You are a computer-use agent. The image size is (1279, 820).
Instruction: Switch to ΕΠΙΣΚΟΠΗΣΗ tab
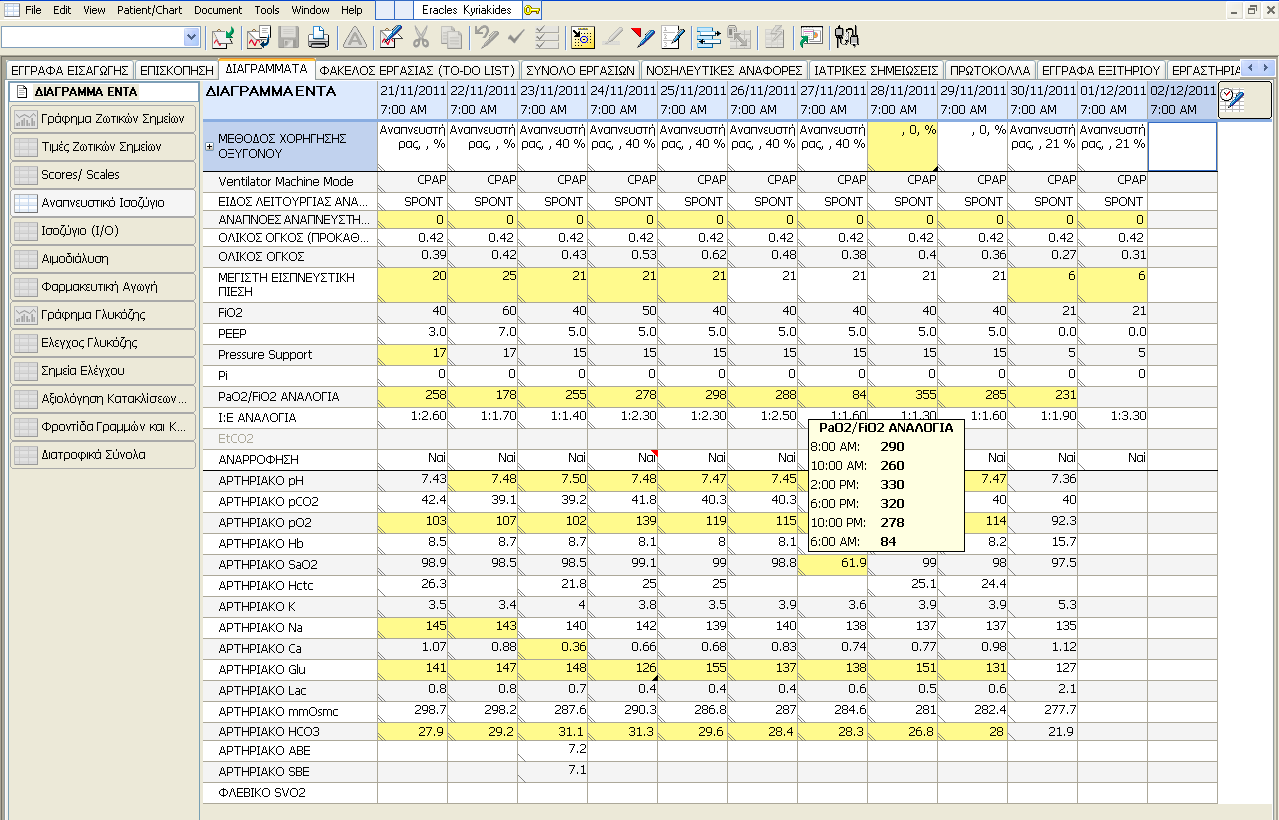click(177, 70)
